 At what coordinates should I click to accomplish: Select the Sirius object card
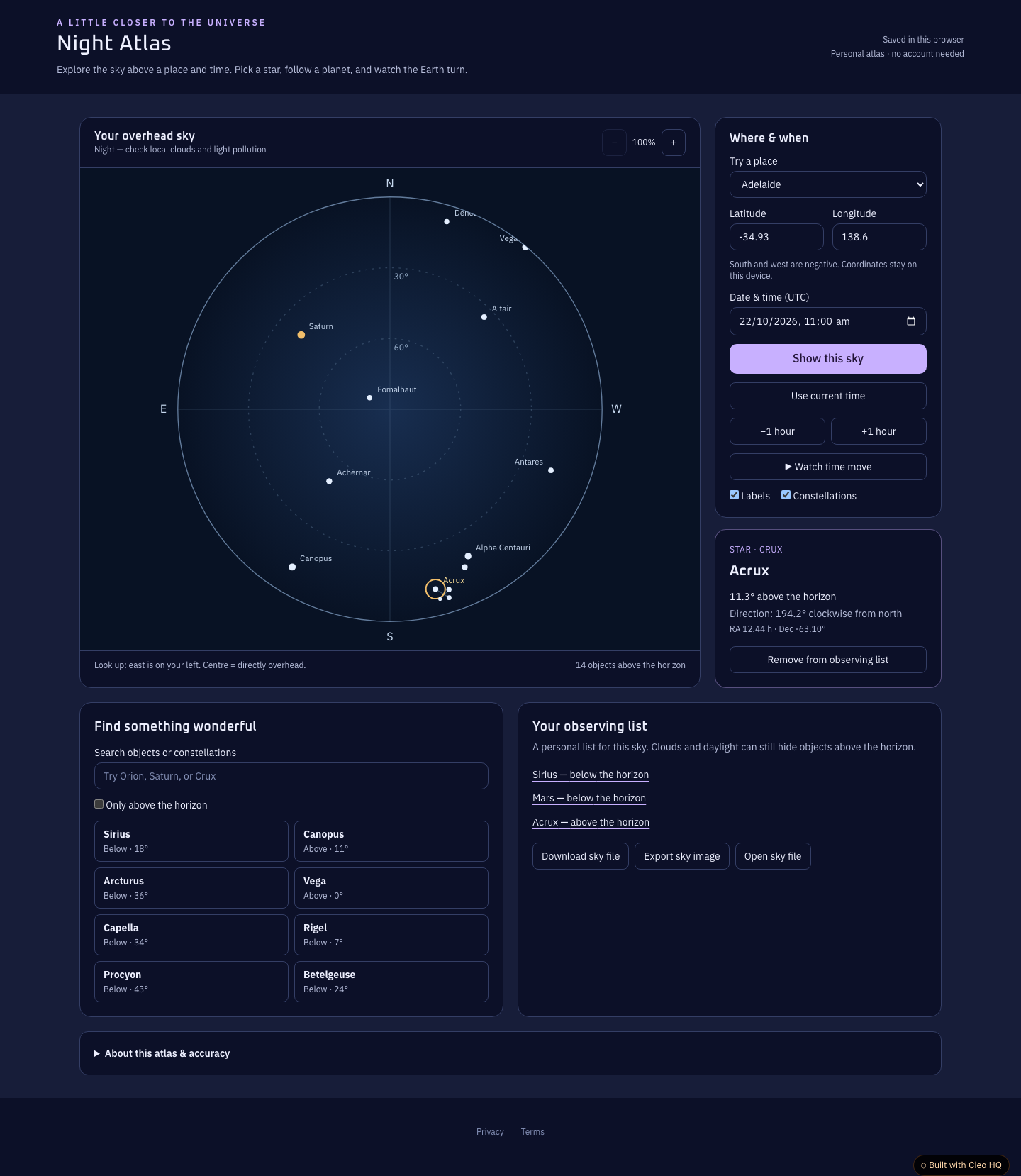191,841
